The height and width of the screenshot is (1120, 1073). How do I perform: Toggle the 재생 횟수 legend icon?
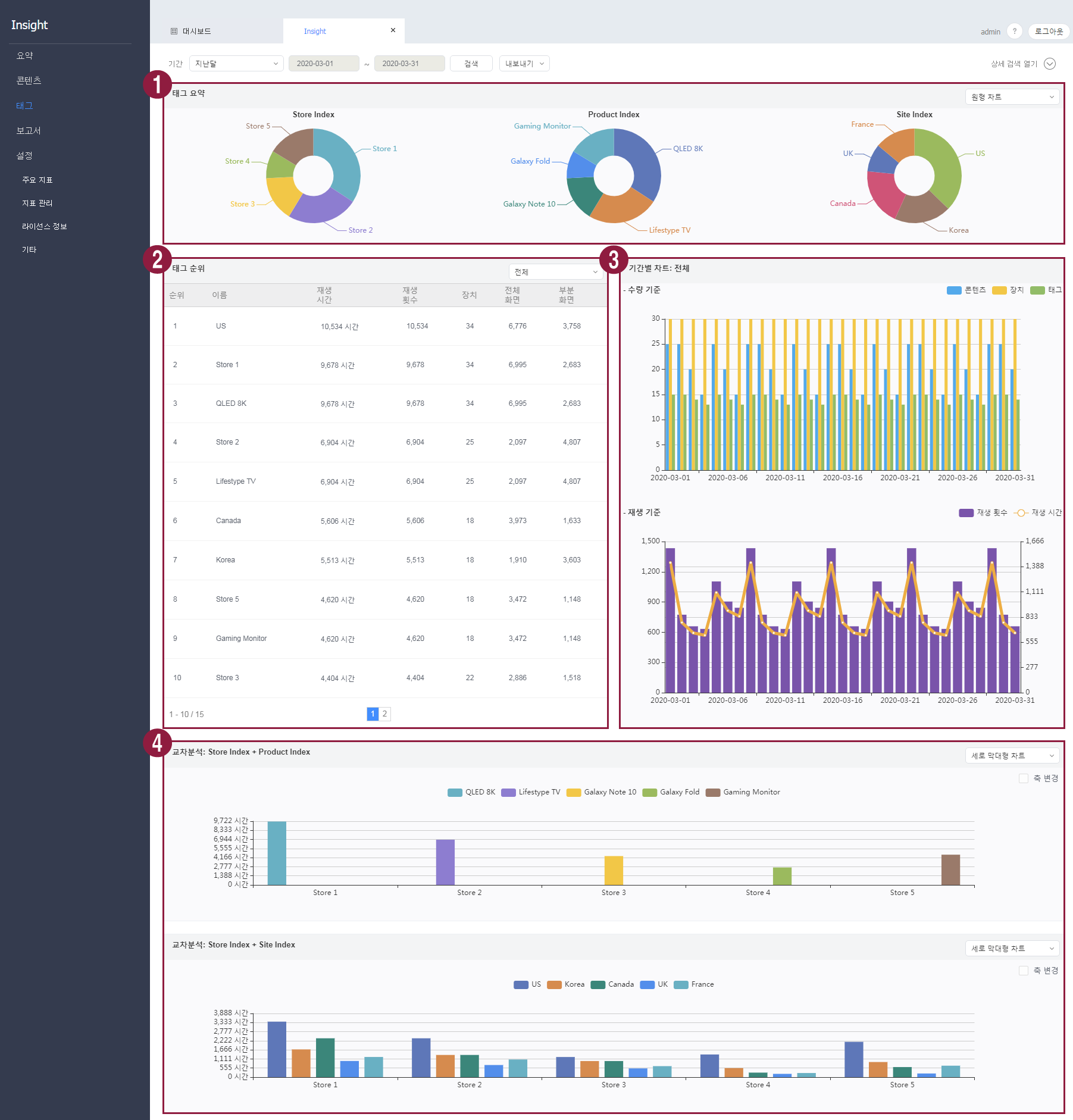coord(966,513)
